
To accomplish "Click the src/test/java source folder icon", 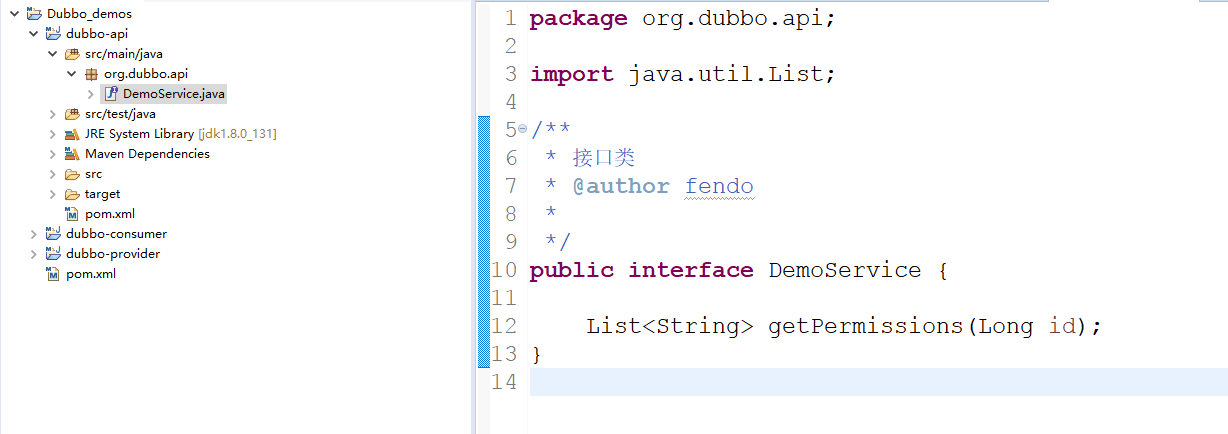I will click(72, 114).
